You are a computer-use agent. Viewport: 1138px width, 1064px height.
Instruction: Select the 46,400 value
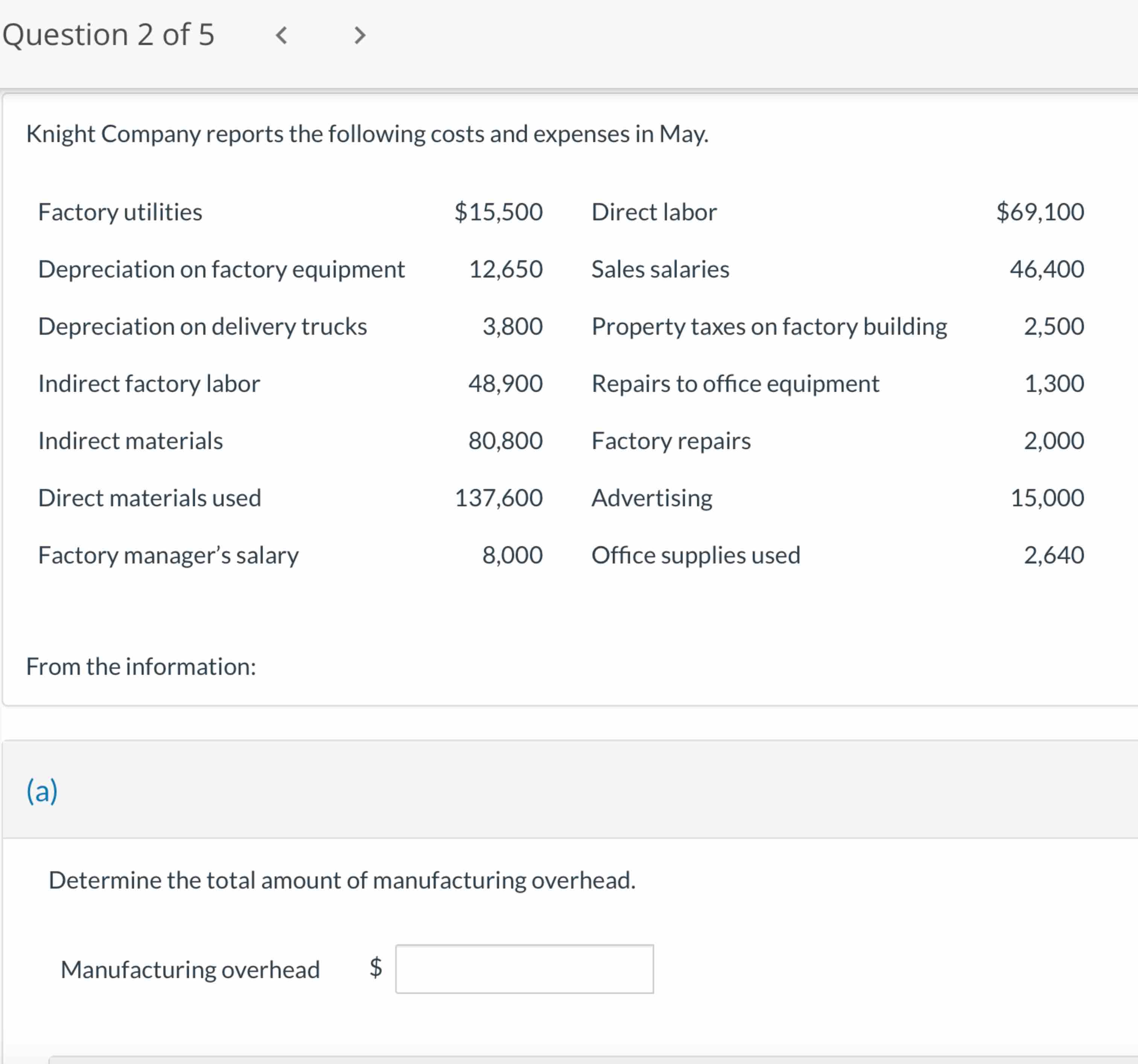[1047, 269]
